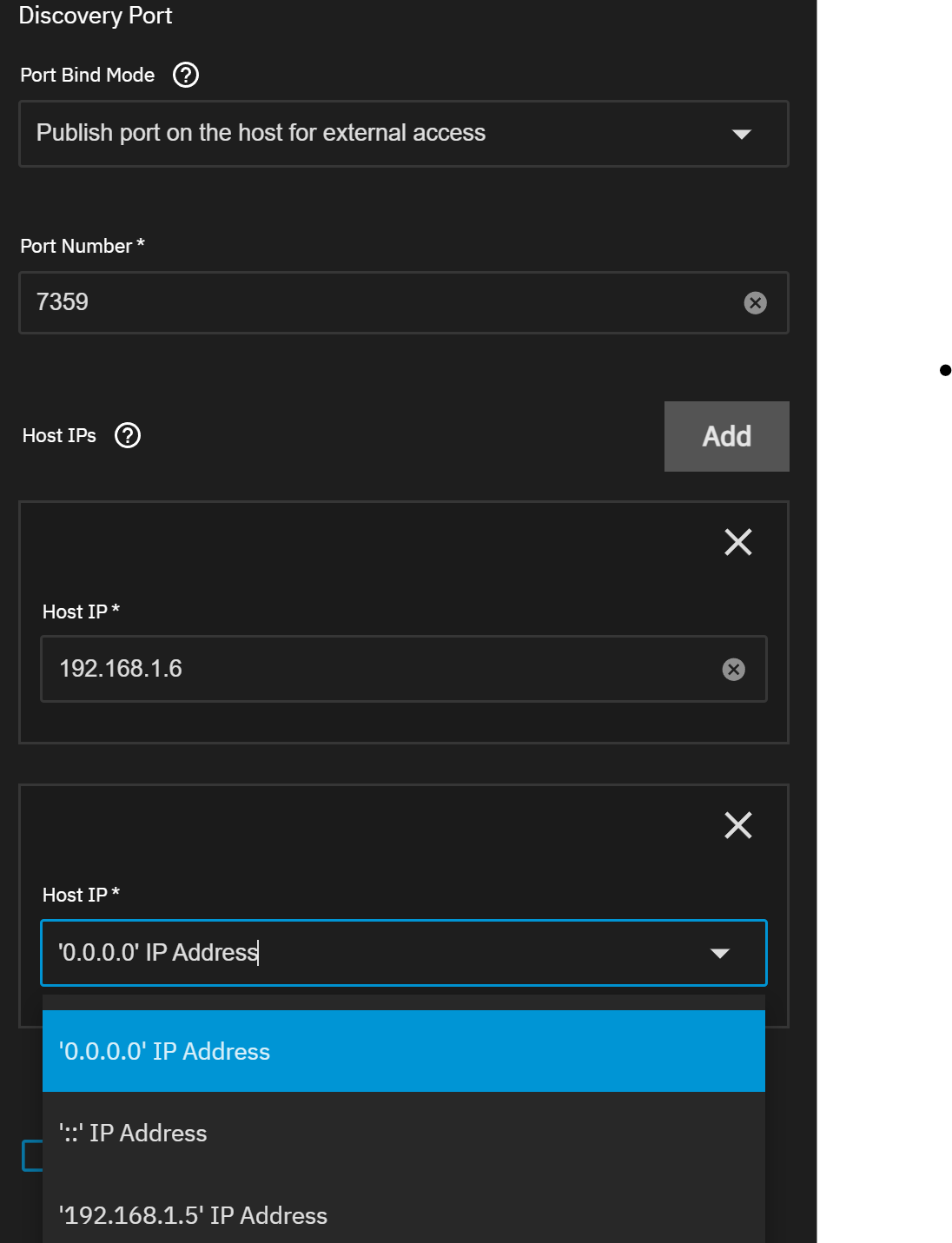
Task: Choose the '::' IP Address option
Action: (x=404, y=1133)
